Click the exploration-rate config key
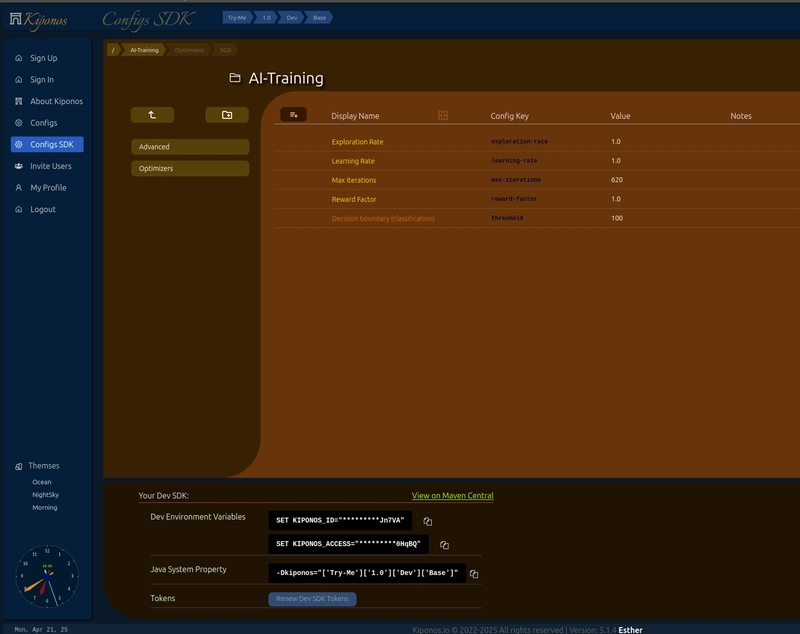 [x=519, y=141]
